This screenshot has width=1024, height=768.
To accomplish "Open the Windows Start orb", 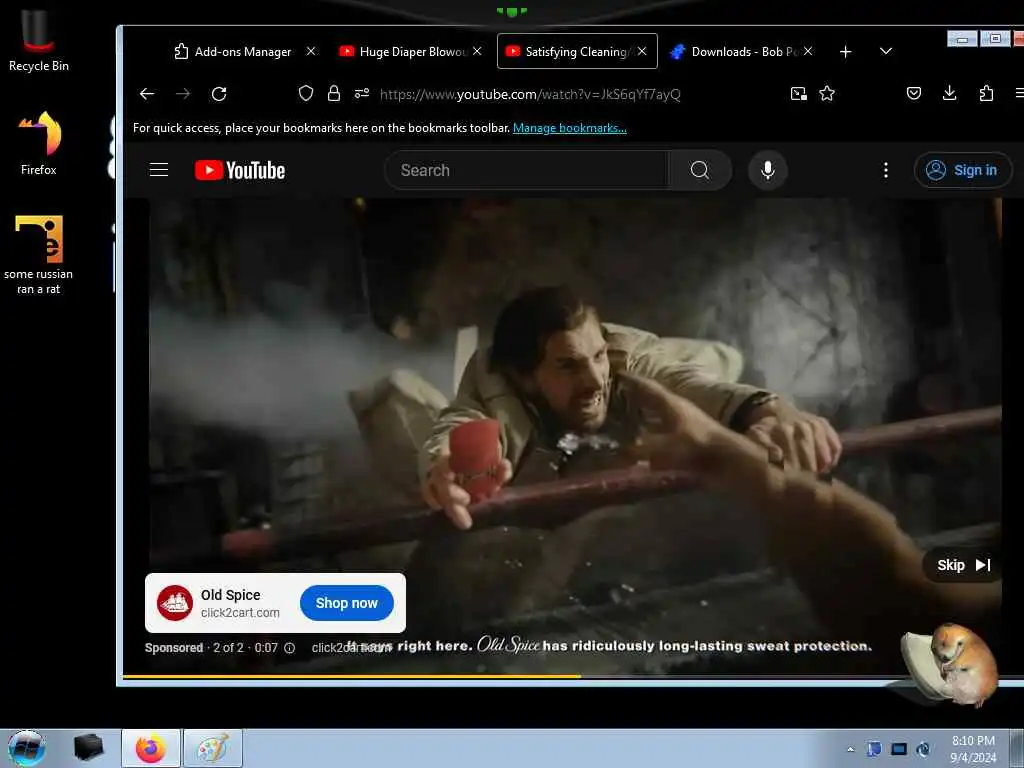I will click(x=26, y=748).
